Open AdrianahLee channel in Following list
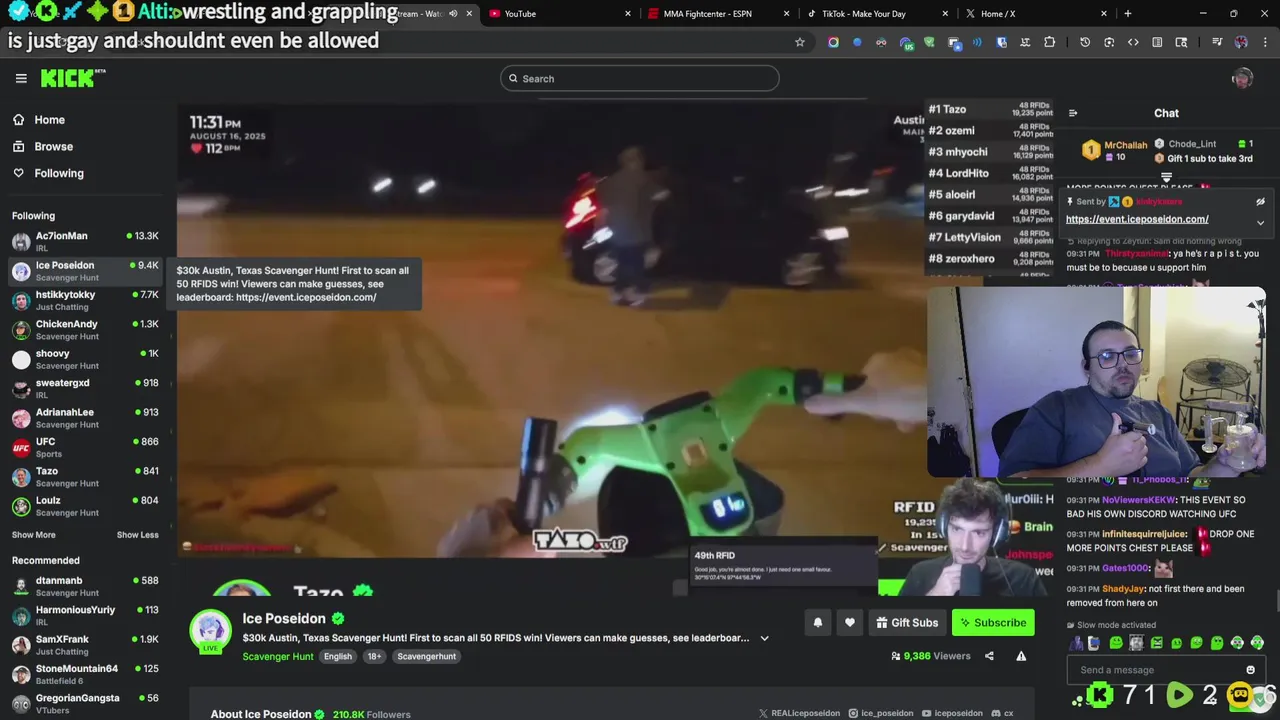The width and height of the screenshot is (1280, 720). (85, 417)
